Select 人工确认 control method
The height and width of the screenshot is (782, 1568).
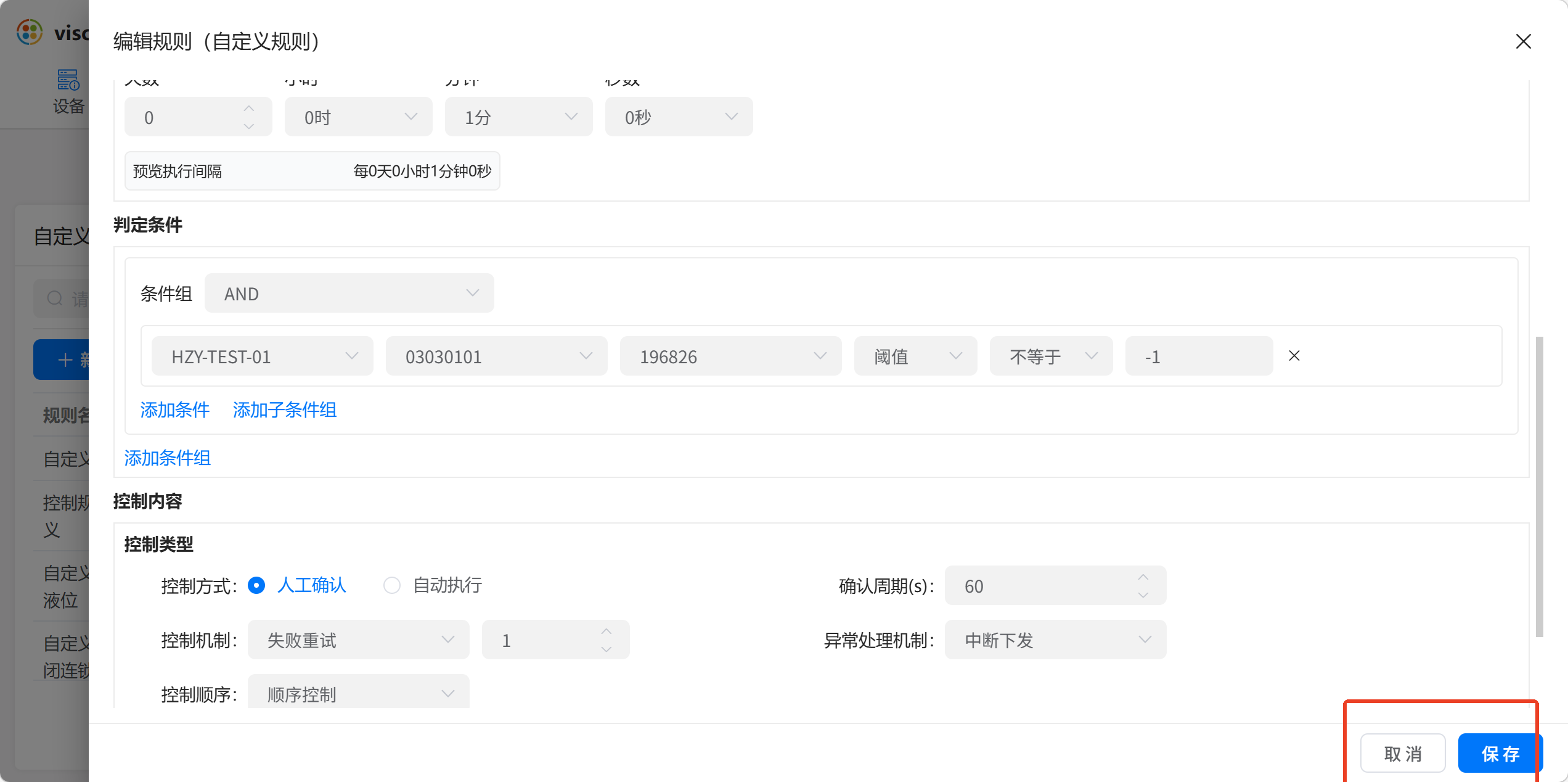[297, 585]
